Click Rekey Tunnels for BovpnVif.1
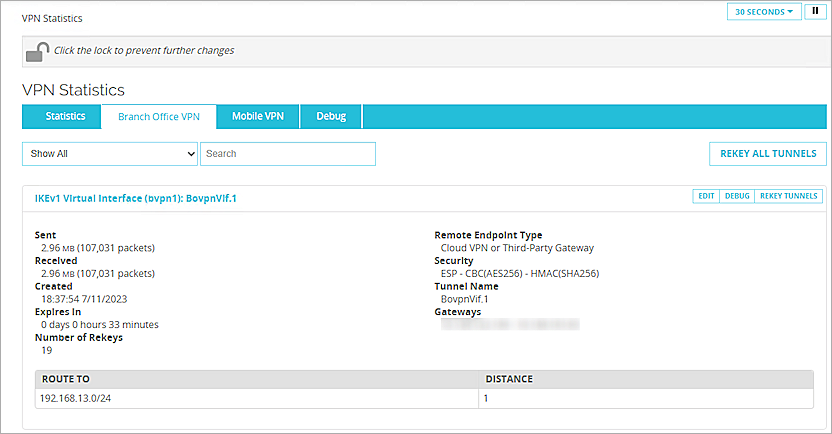The width and height of the screenshot is (832, 434). [x=788, y=196]
